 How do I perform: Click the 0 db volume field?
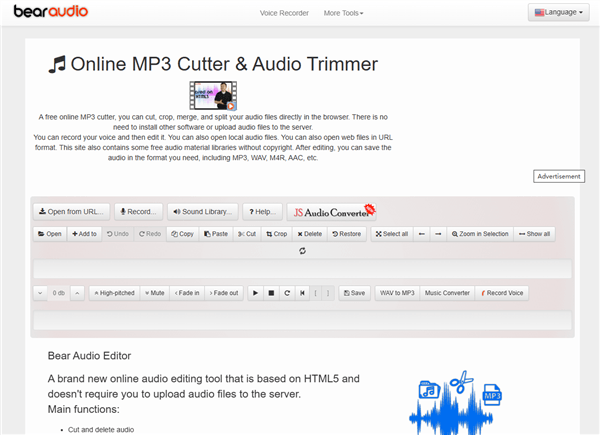[59, 293]
